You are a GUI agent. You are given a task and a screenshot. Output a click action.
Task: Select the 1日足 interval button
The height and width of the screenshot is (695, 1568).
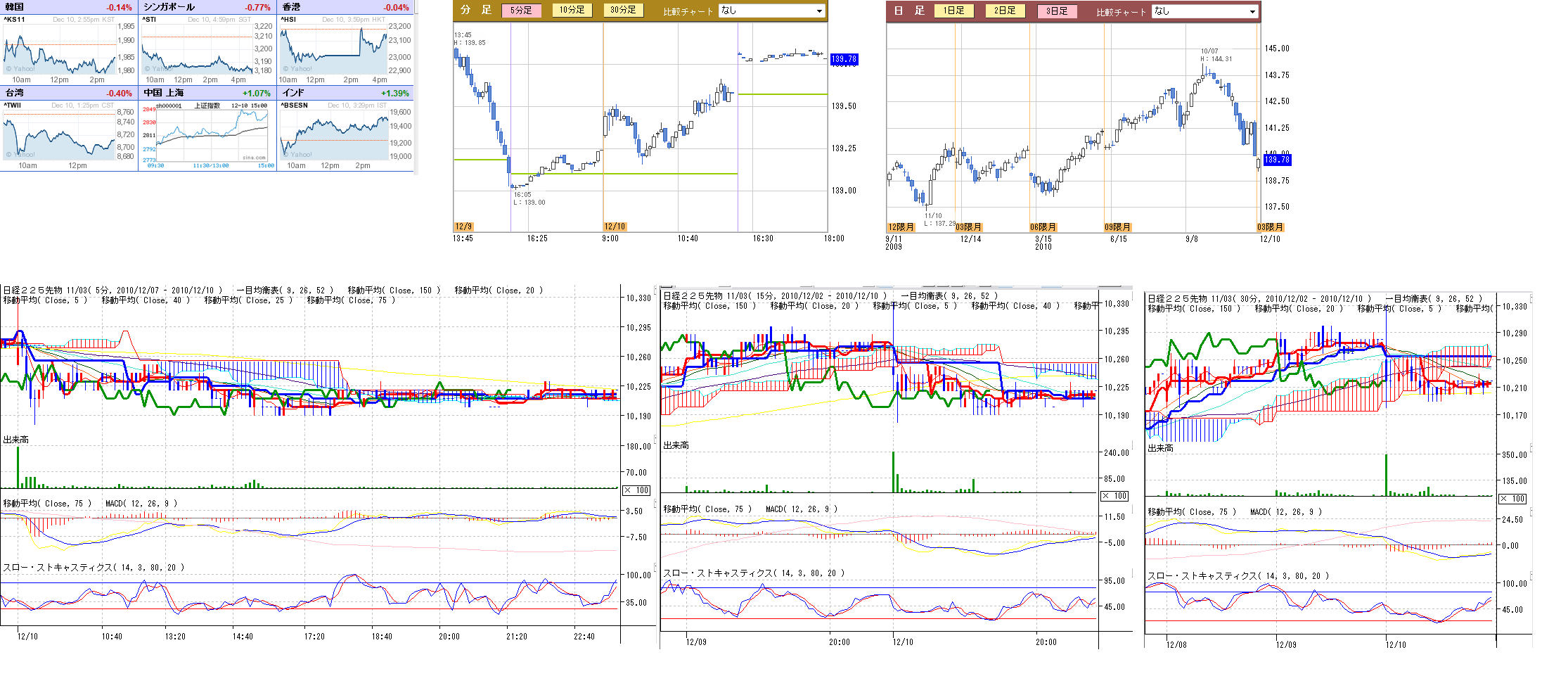tap(953, 11)
